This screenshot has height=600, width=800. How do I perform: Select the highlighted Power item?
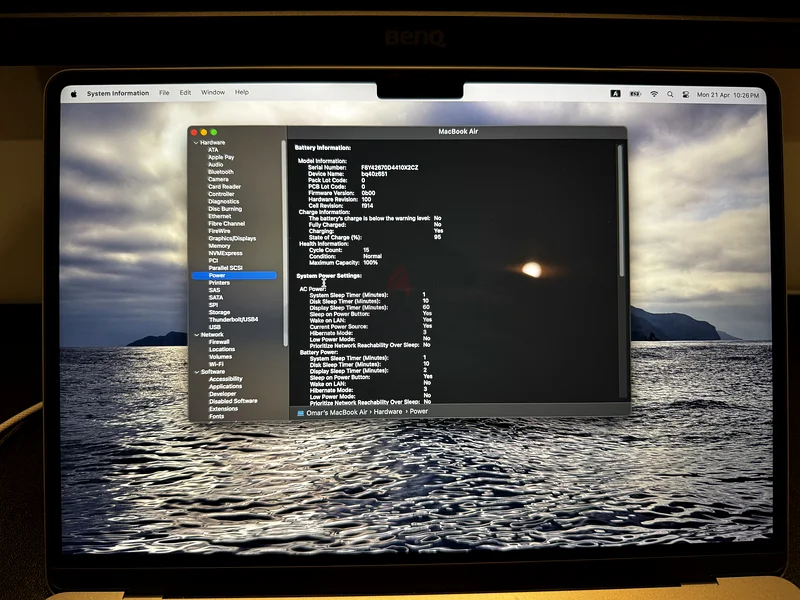pos(234,276)
